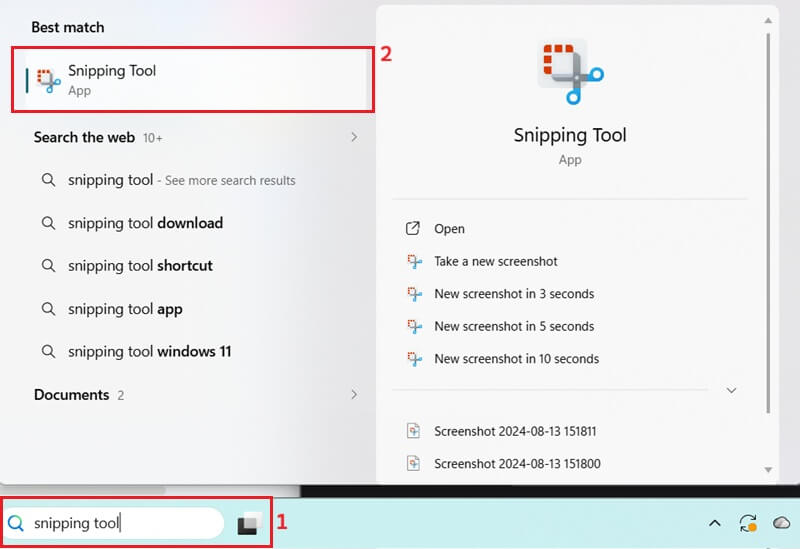Image resolution: width=800 pixels, height=549 pixels.
Task: Show hidden system tray icons chevron
Action: (715, 523)
